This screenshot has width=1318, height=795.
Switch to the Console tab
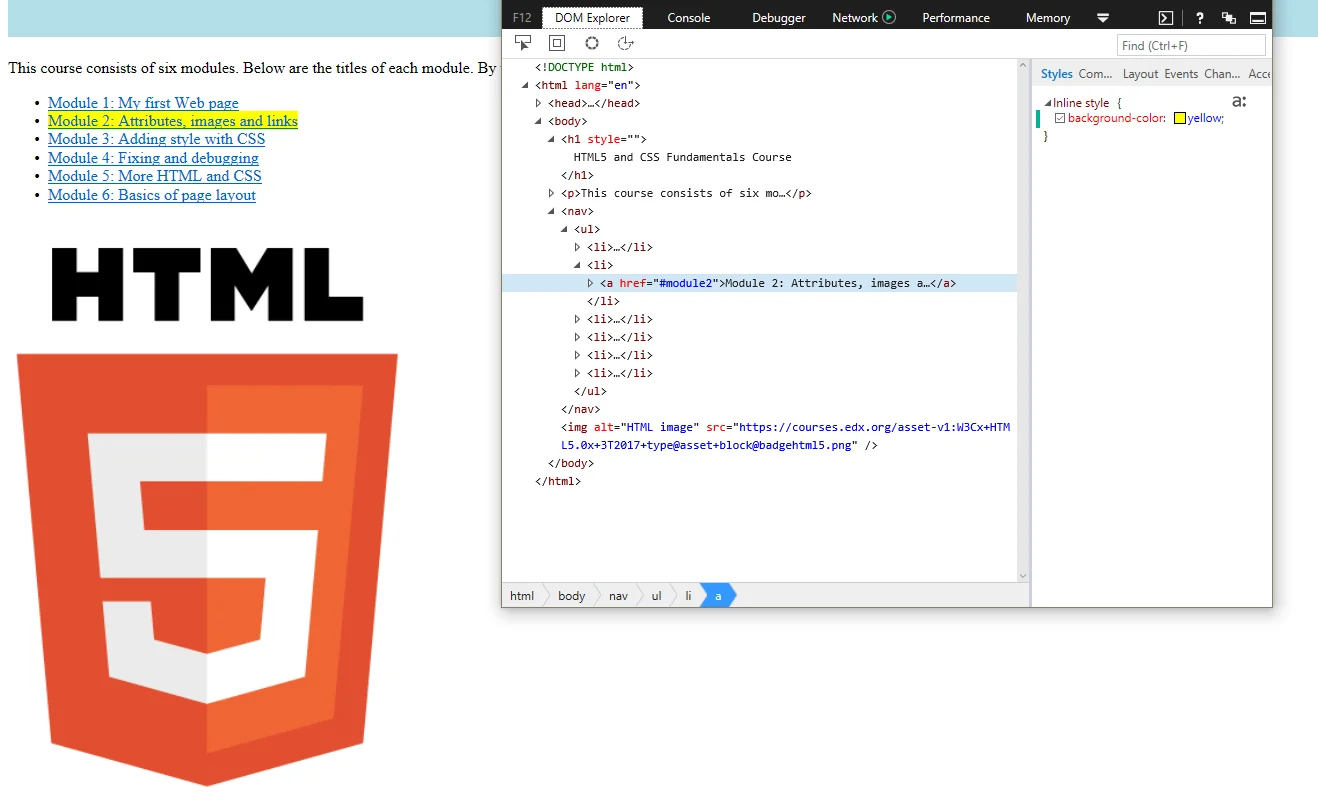coord(688,17)
